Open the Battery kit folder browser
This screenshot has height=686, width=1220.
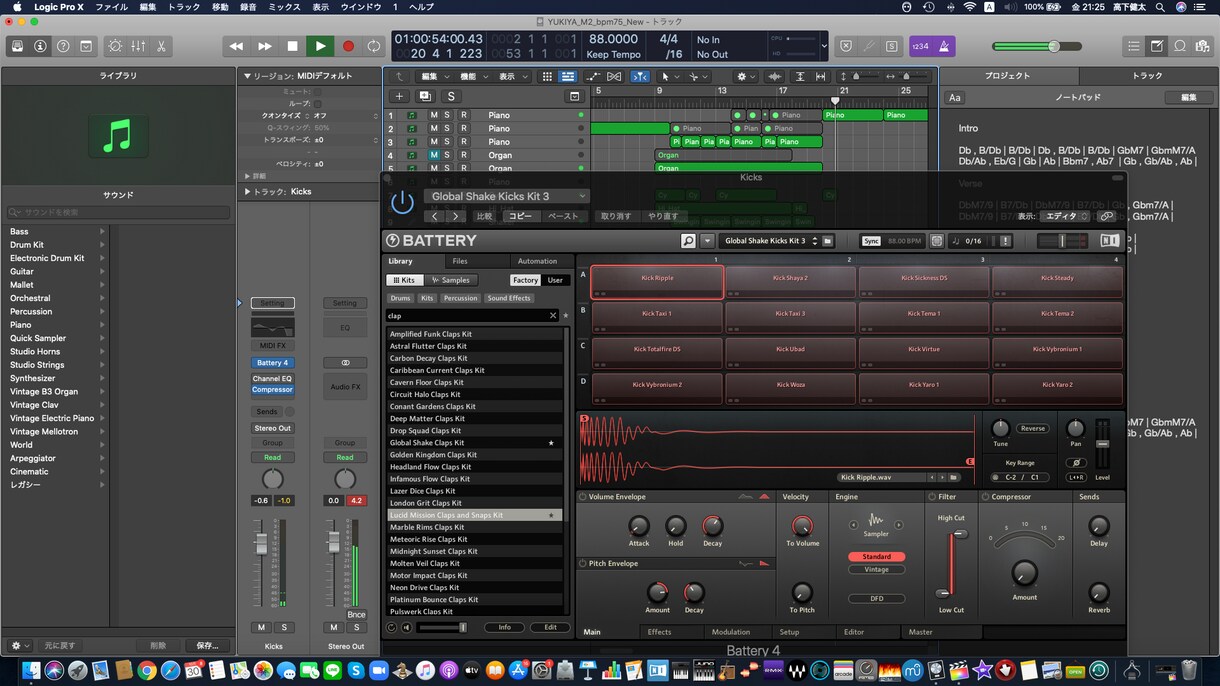(829, 241)
